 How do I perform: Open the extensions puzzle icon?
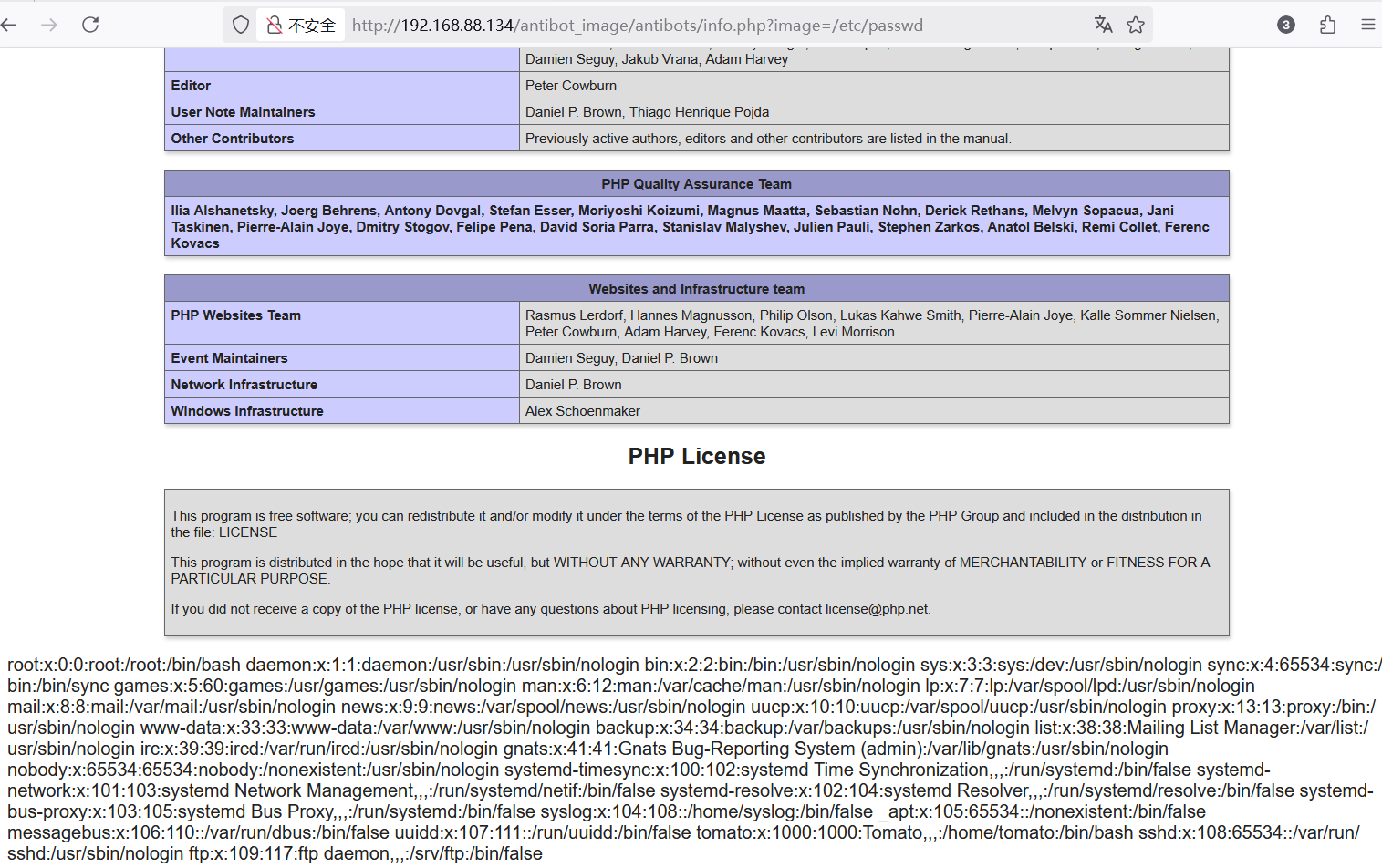tap(1328, 25)
